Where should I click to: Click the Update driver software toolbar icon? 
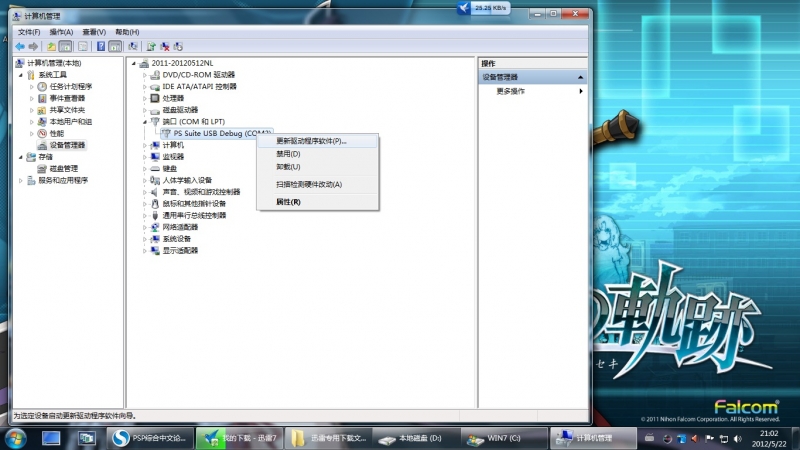[x=151, y=46]
